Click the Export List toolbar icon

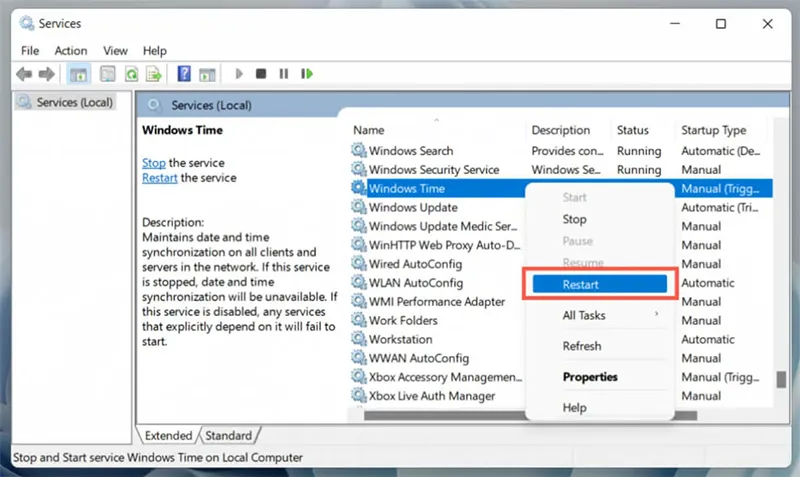154,73
